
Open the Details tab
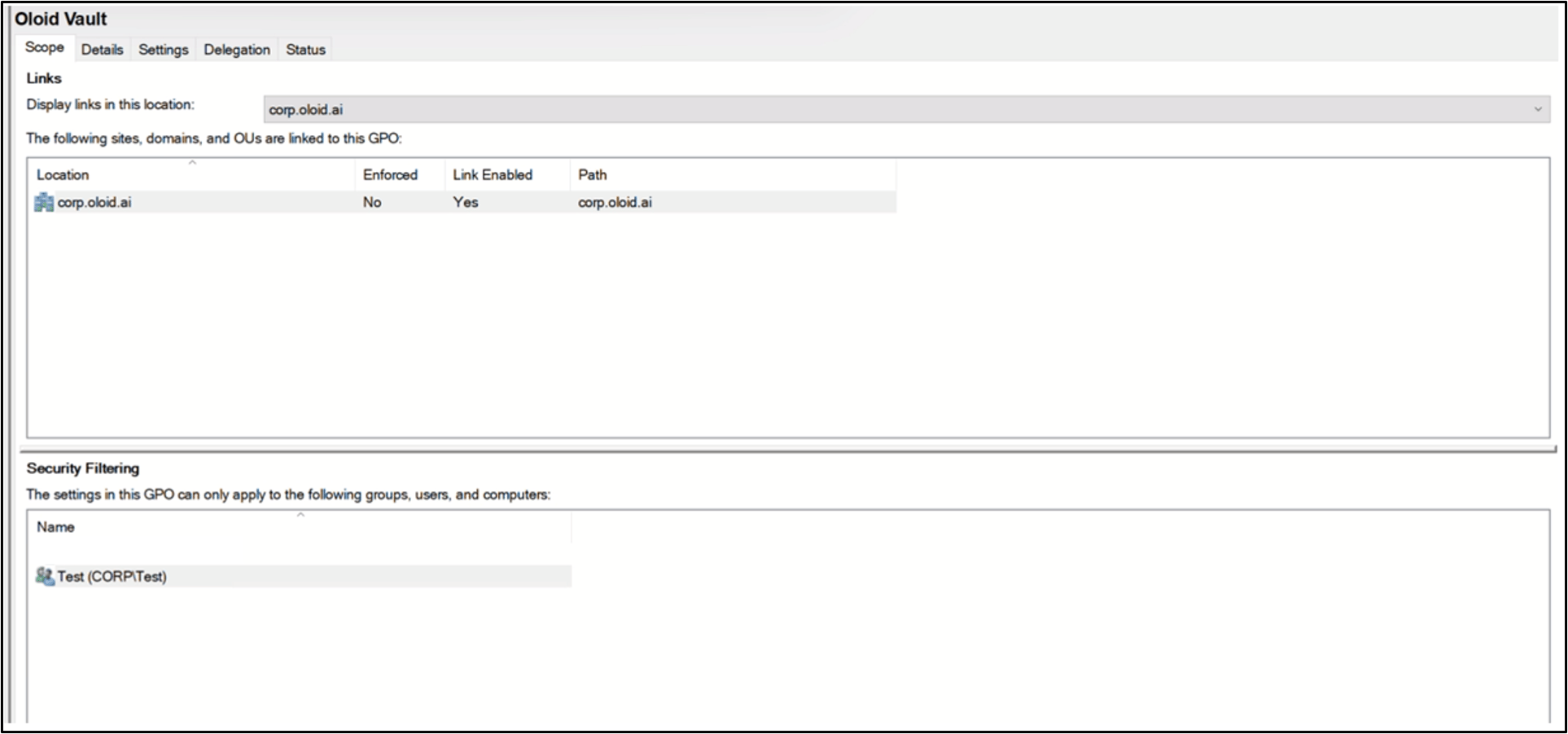103,50
